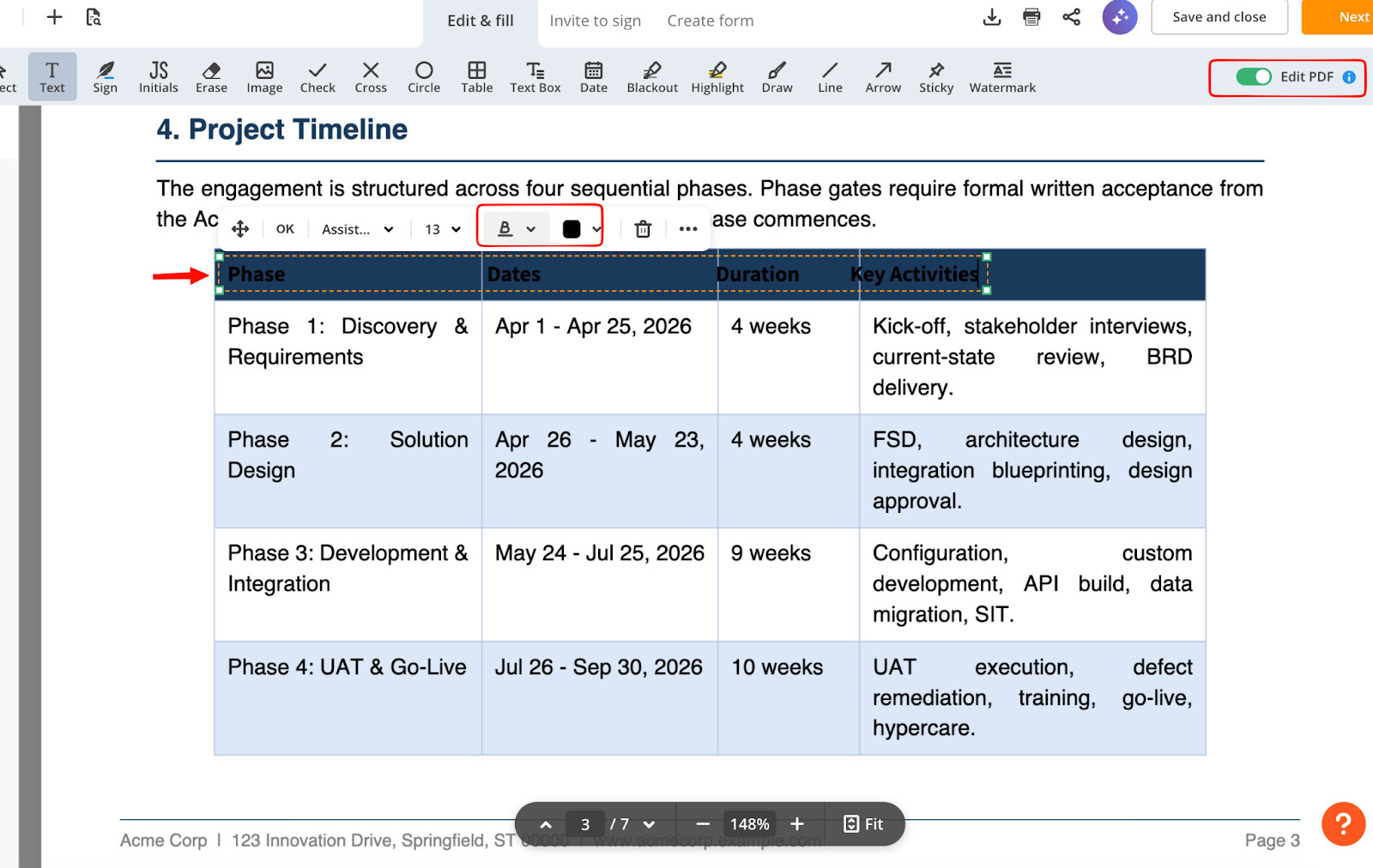The image size is (1373, 868).
Task: Open the Create form tab
Action: tap(710, 21)
